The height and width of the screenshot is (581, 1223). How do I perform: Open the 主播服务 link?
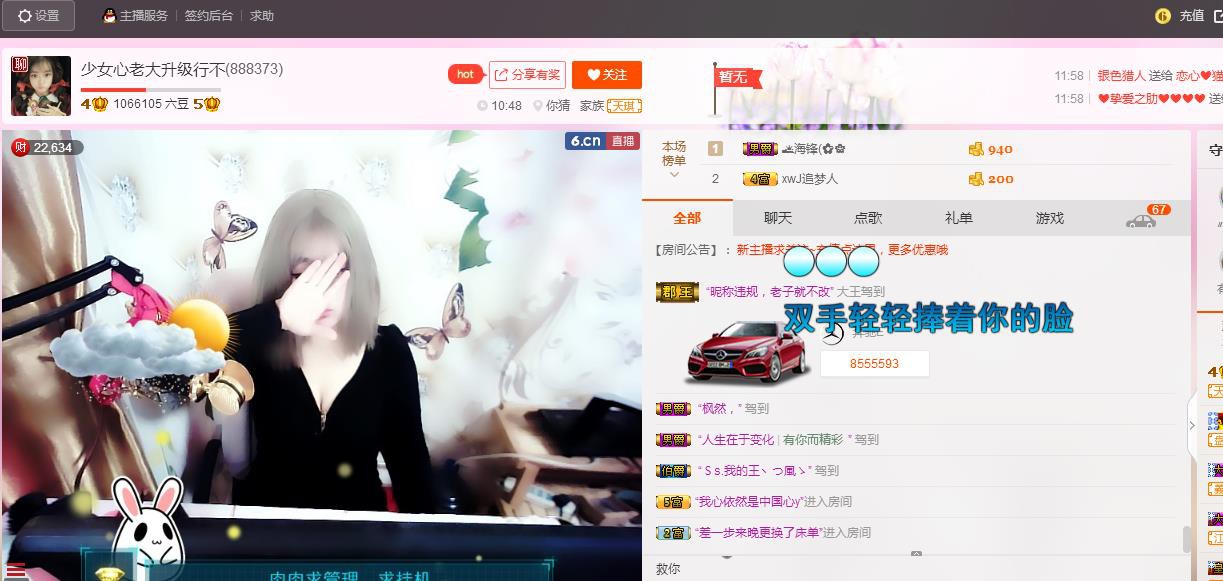tap(143, 16)
